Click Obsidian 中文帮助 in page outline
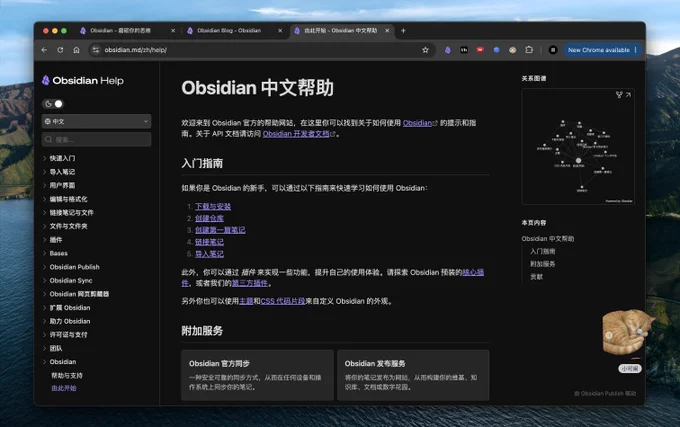 [x=548, y=238]
